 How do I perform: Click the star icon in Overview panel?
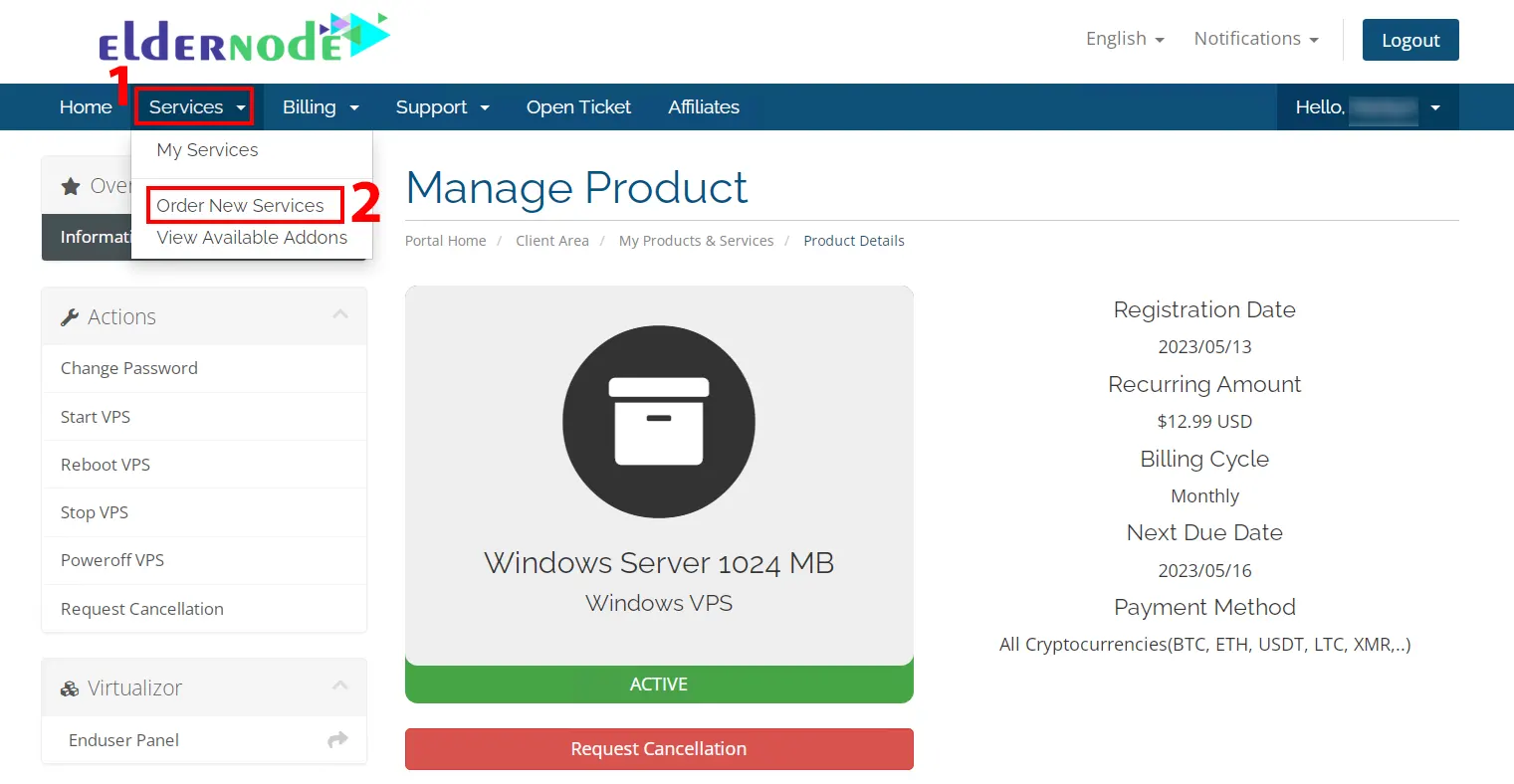71,186
